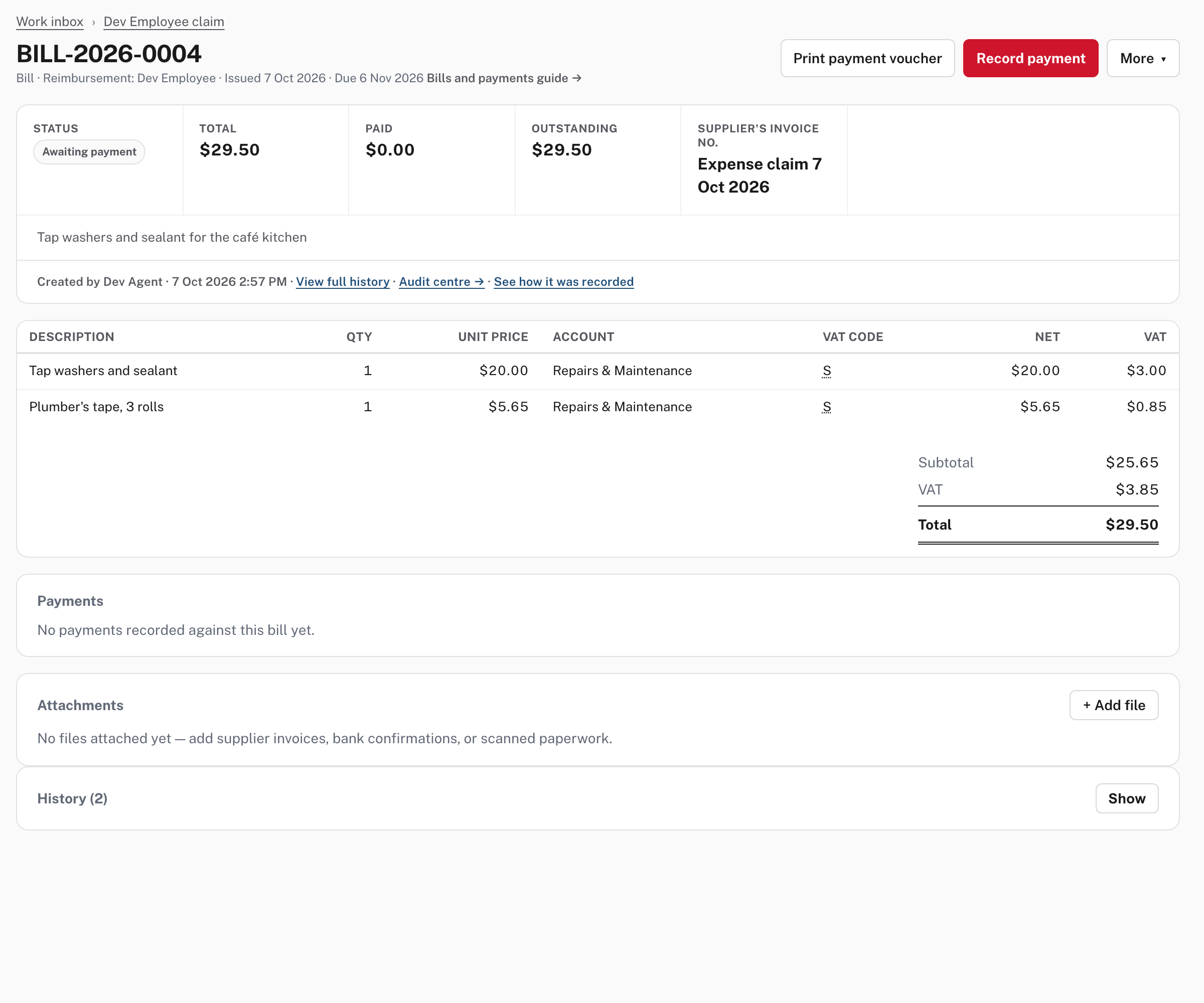The width and height of the screenshot is (1204, 1003).
Task: Click the Outstanding $29.50 amount
Action: [561, 150]
